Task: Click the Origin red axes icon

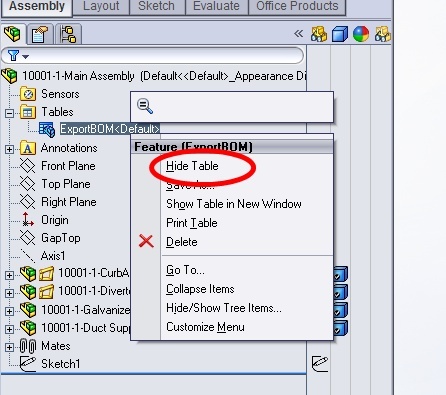Action: pyautogui.click(x=28, y=220)
